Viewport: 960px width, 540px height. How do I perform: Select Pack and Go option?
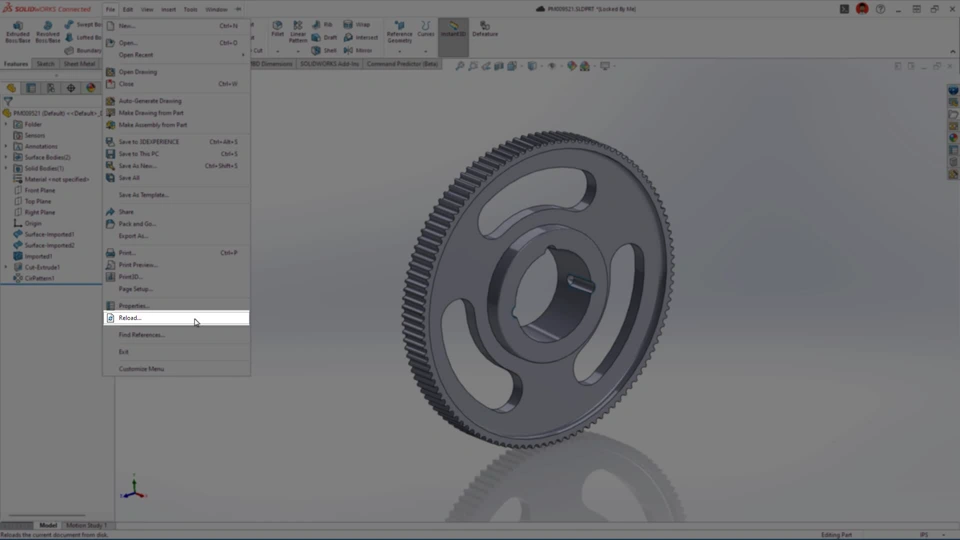pyautogui.click(x=176, y=223)
